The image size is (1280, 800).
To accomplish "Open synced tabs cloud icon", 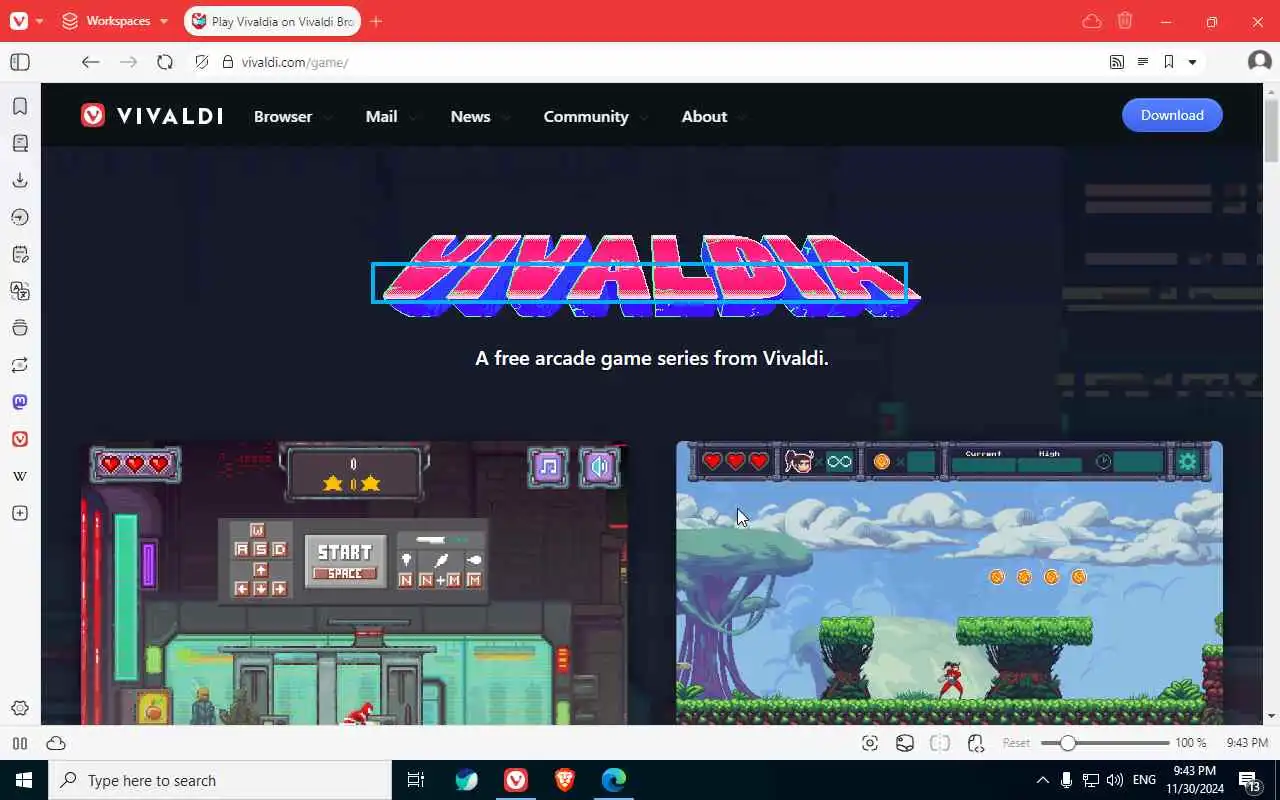I will [x=1092, y=21].
